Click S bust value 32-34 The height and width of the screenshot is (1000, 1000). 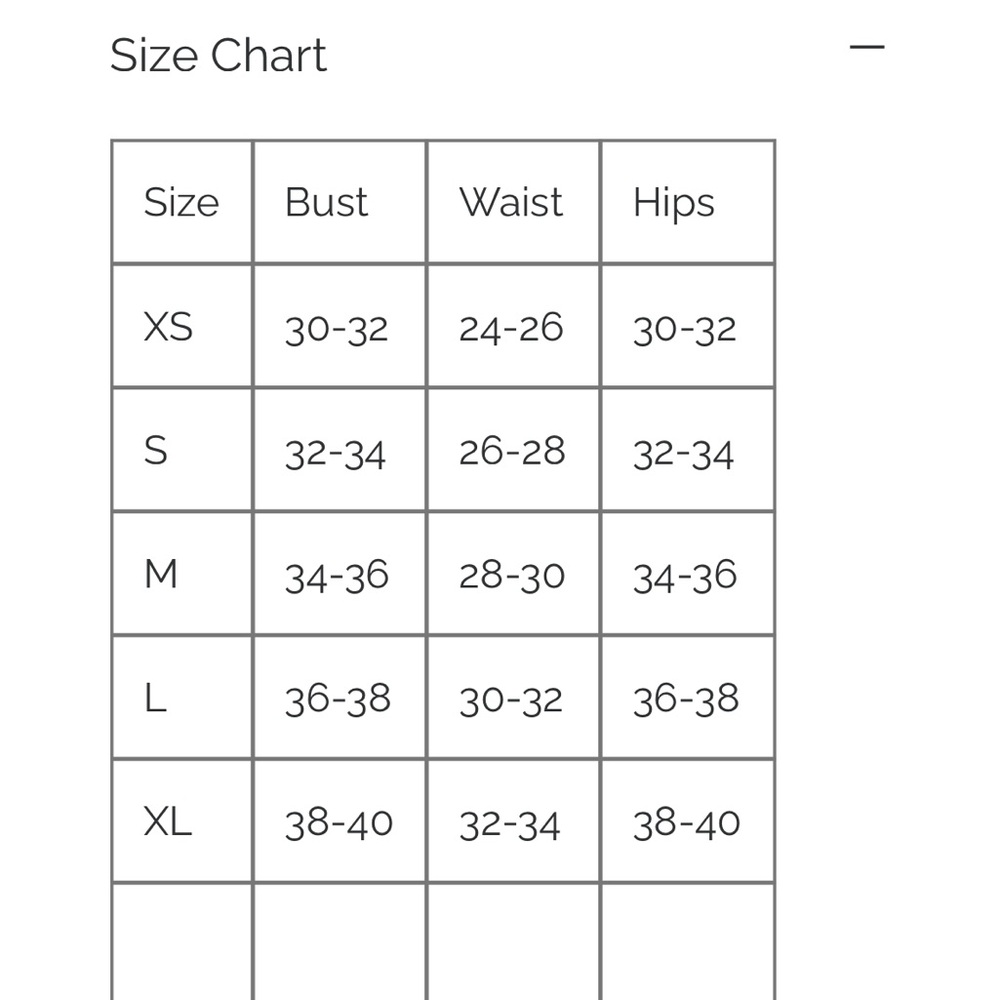pyautogui.click(x=335, y=454)
